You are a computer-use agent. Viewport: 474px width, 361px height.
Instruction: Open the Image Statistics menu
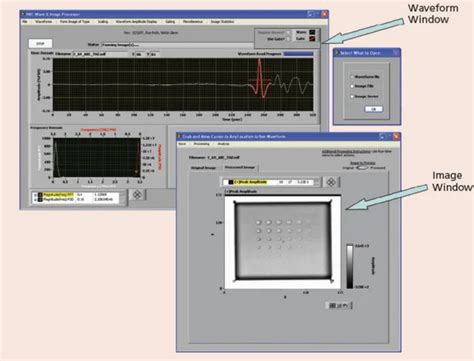point(222,22)
